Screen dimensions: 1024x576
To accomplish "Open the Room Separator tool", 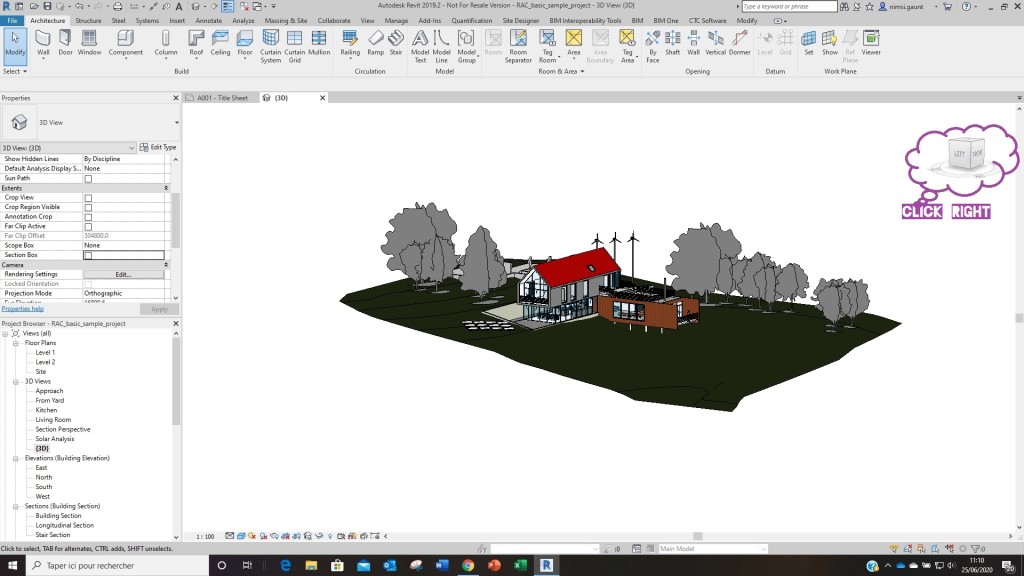I will coord(517,45).
